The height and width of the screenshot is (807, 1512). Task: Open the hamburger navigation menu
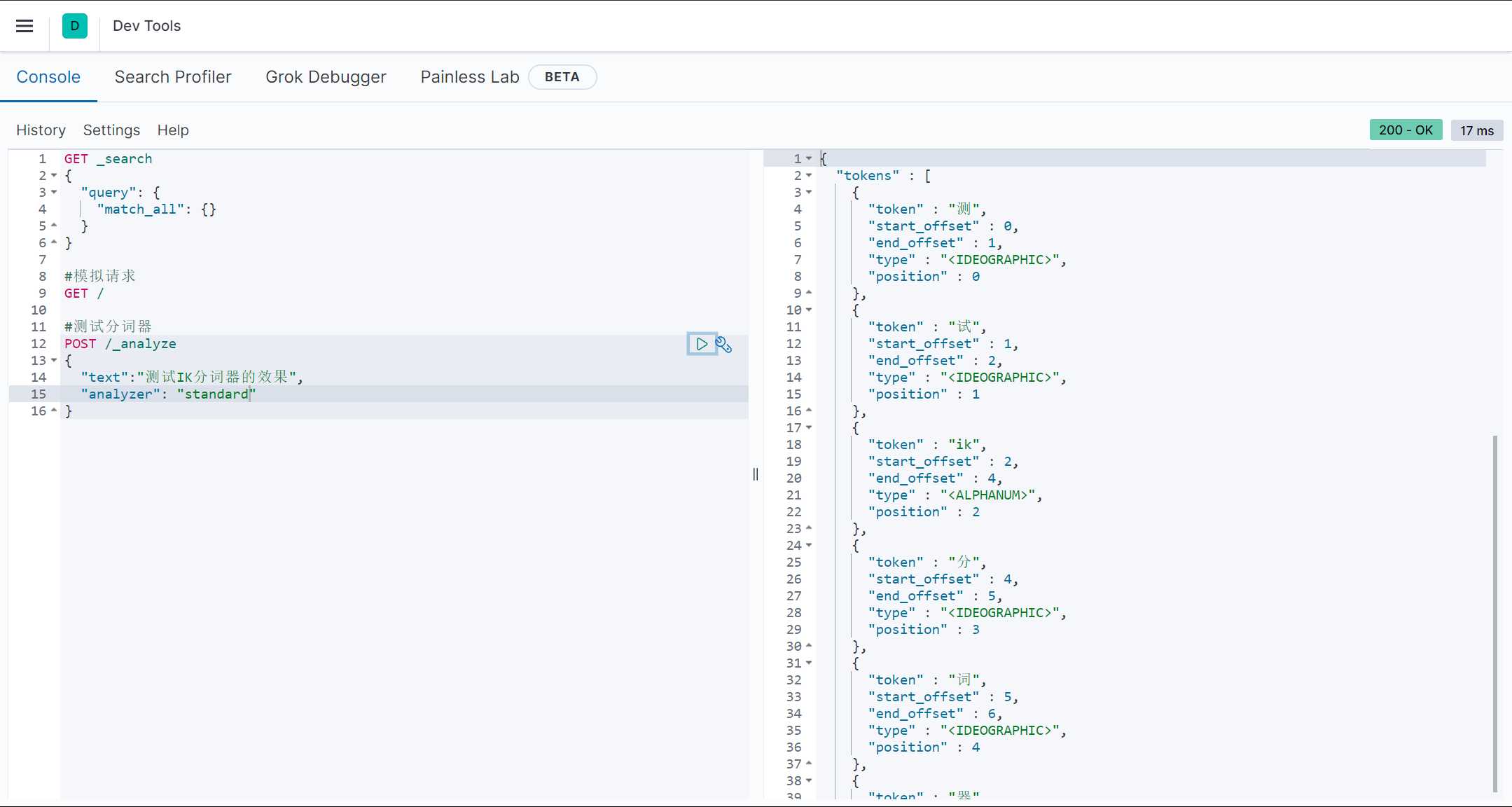(25, 26)
